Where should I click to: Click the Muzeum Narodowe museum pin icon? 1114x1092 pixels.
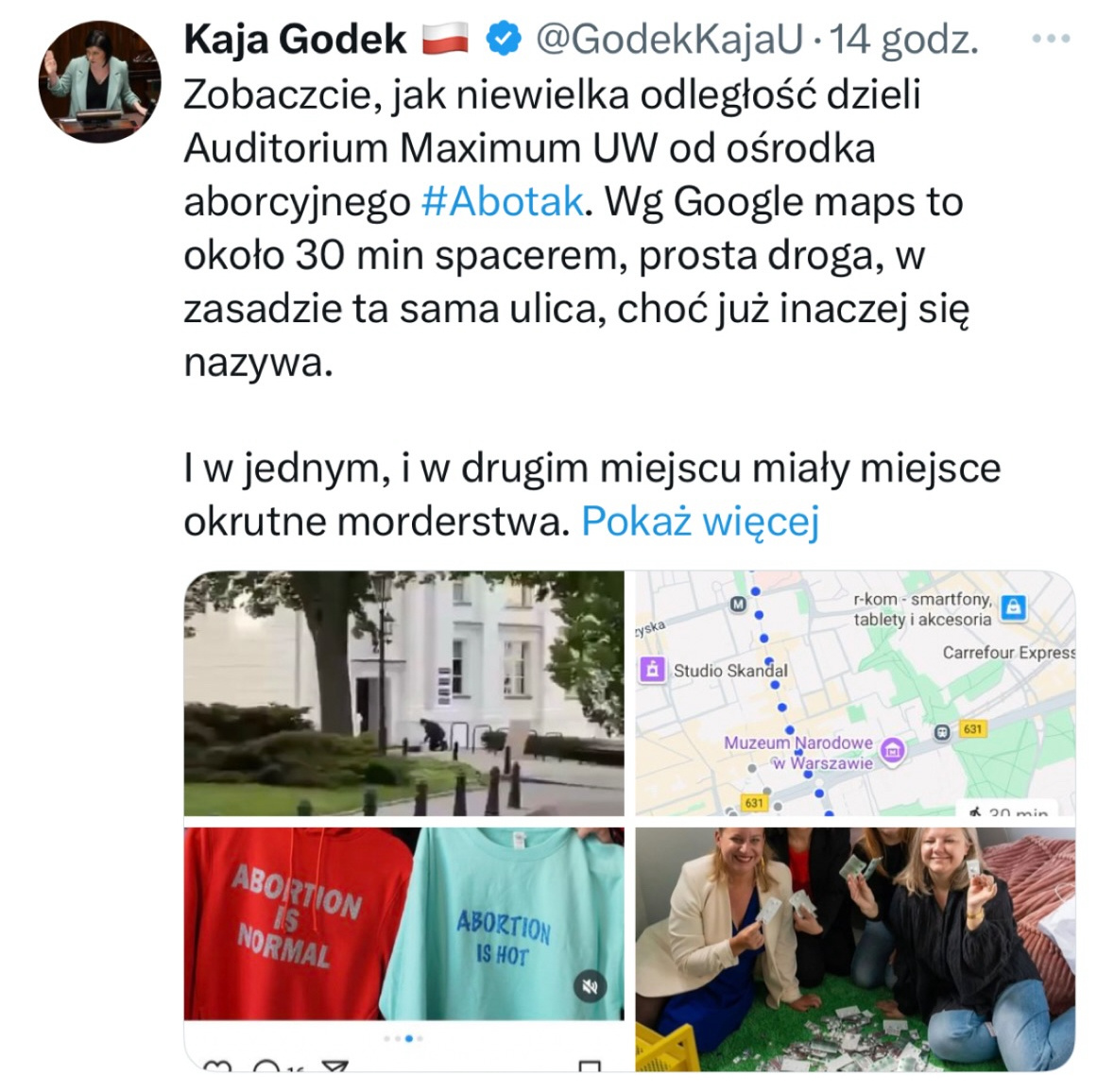click(892, 749)
